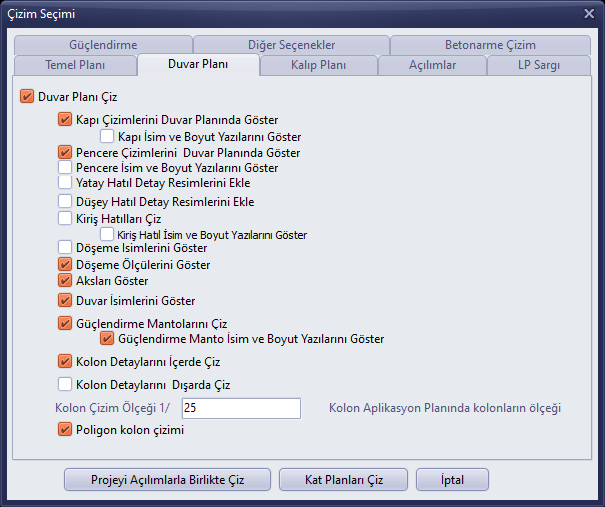605x507 pixels.
Task: Uncheck Döşeme Ölçülerini Göster
Action: coord(65,264)
